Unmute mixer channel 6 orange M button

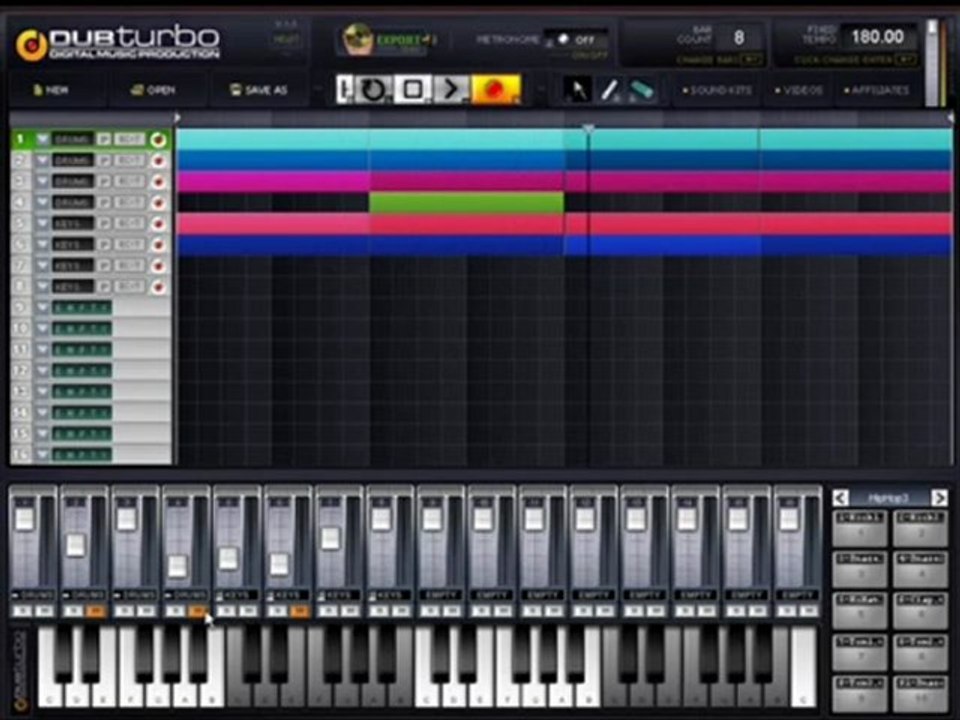click(x=299, y=610)
